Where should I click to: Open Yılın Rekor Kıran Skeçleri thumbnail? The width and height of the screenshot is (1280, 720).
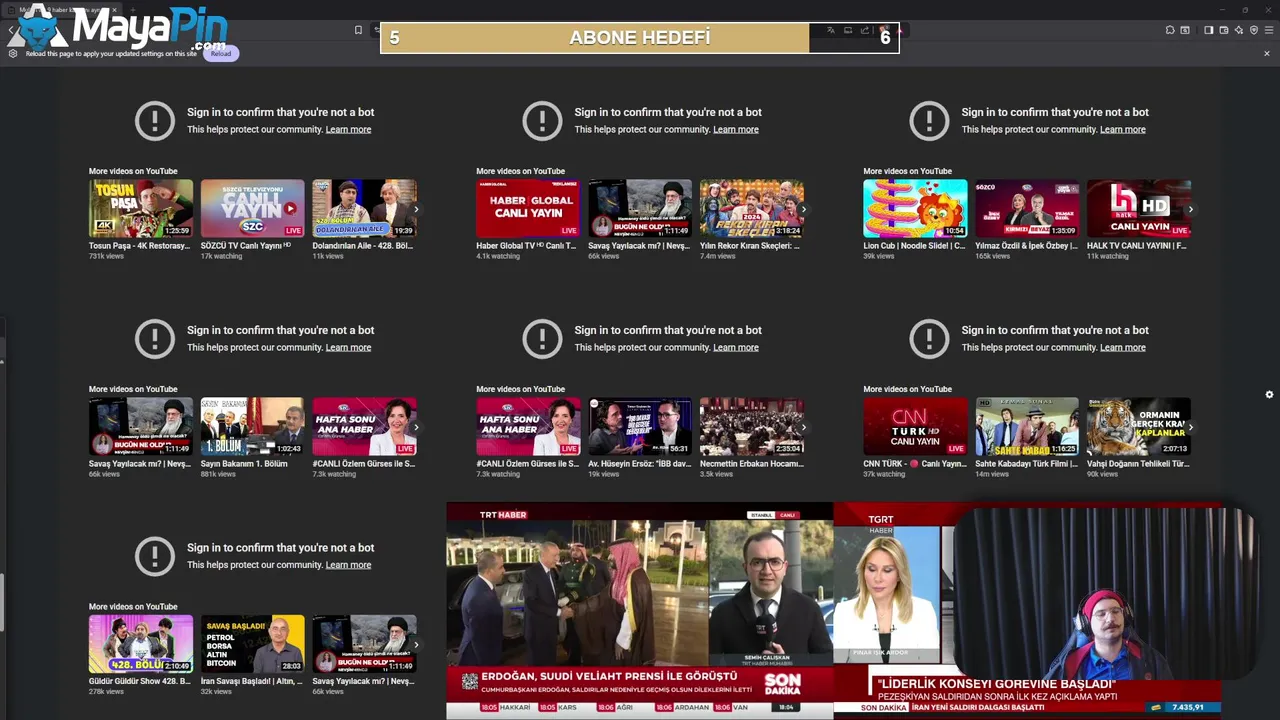click(751, 208)
